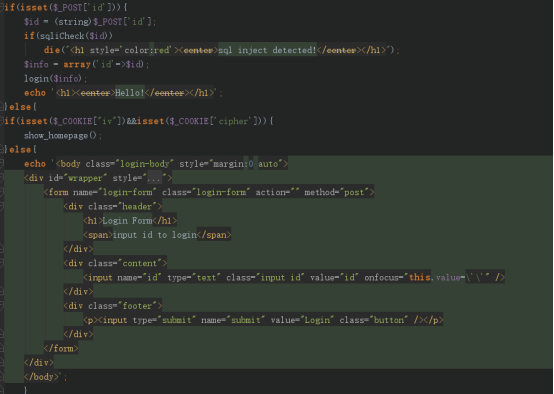Viewport: 554px width, 394px height.
Task: Click the div class "content" line
Action: coord(115,263)
